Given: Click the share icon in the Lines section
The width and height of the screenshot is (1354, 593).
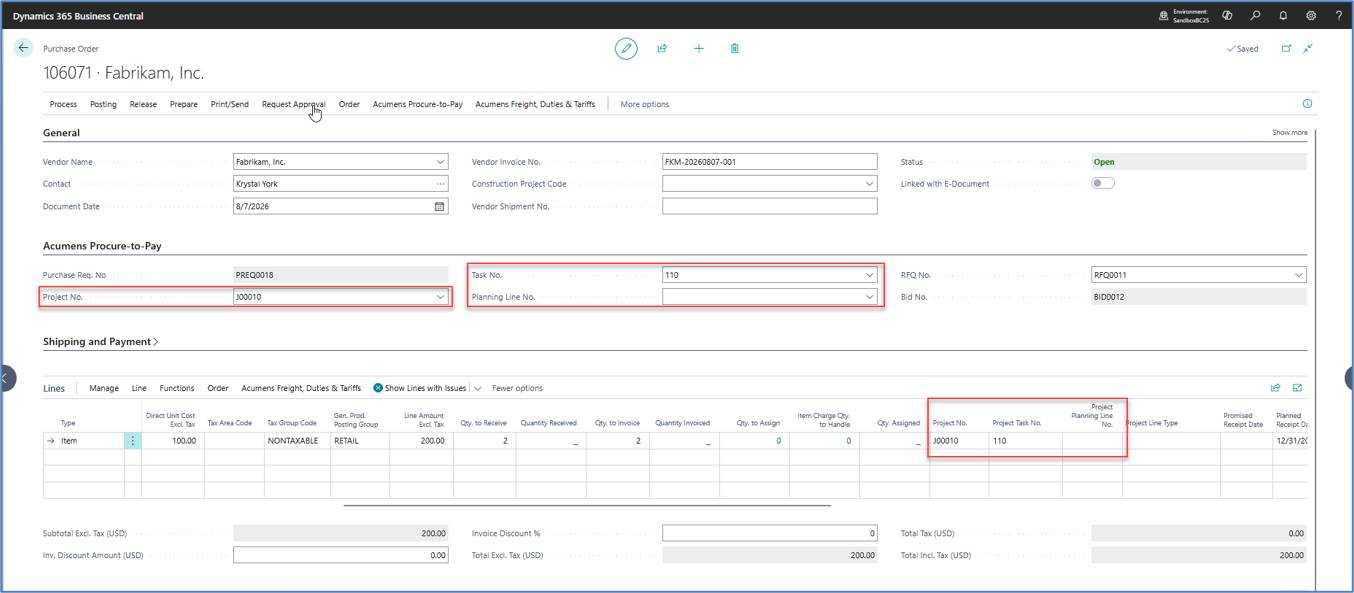Looking at the screenshot, I should pos(1276,388).
